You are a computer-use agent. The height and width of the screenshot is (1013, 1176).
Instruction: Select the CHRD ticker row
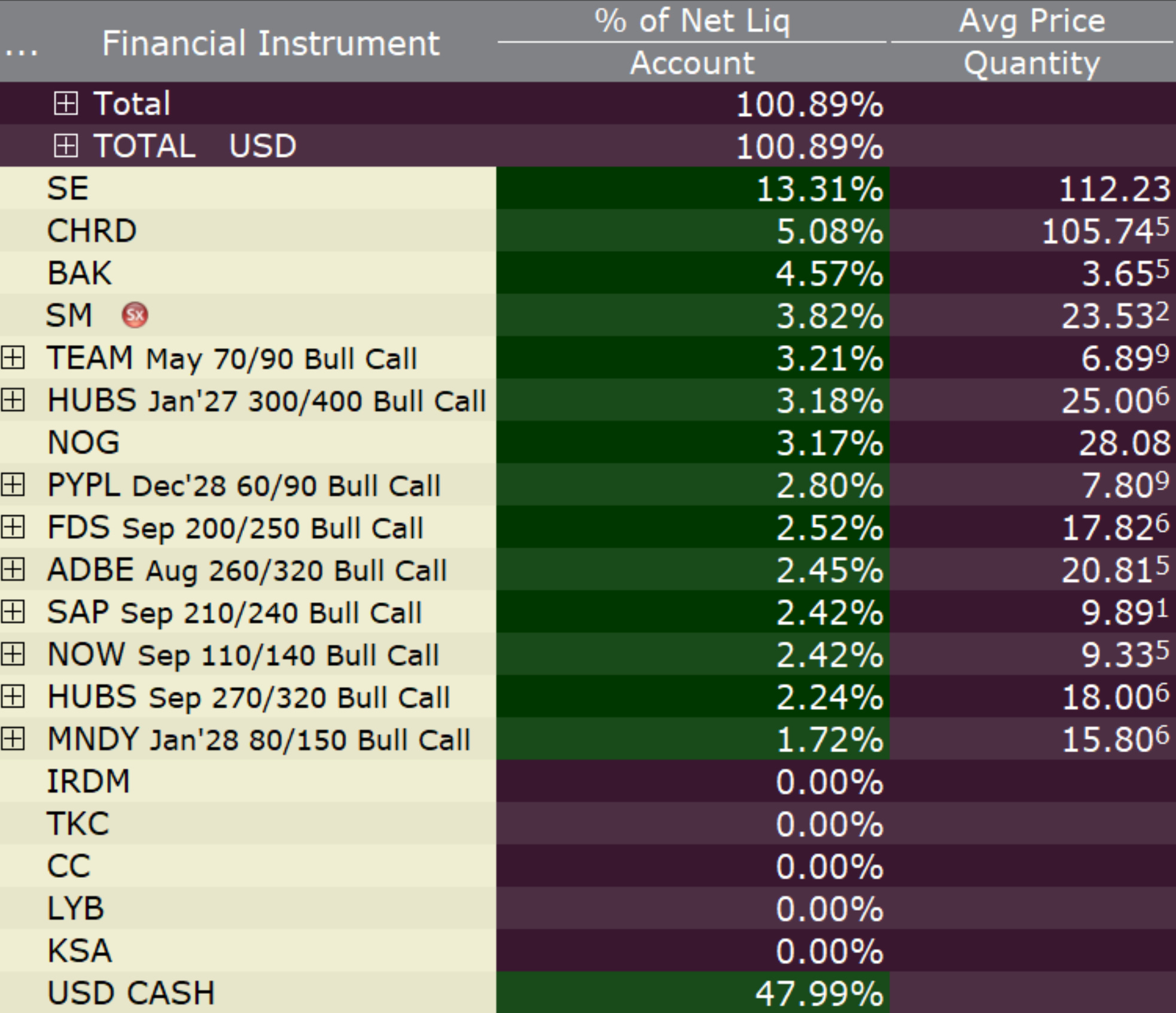(x=92, y=231)
